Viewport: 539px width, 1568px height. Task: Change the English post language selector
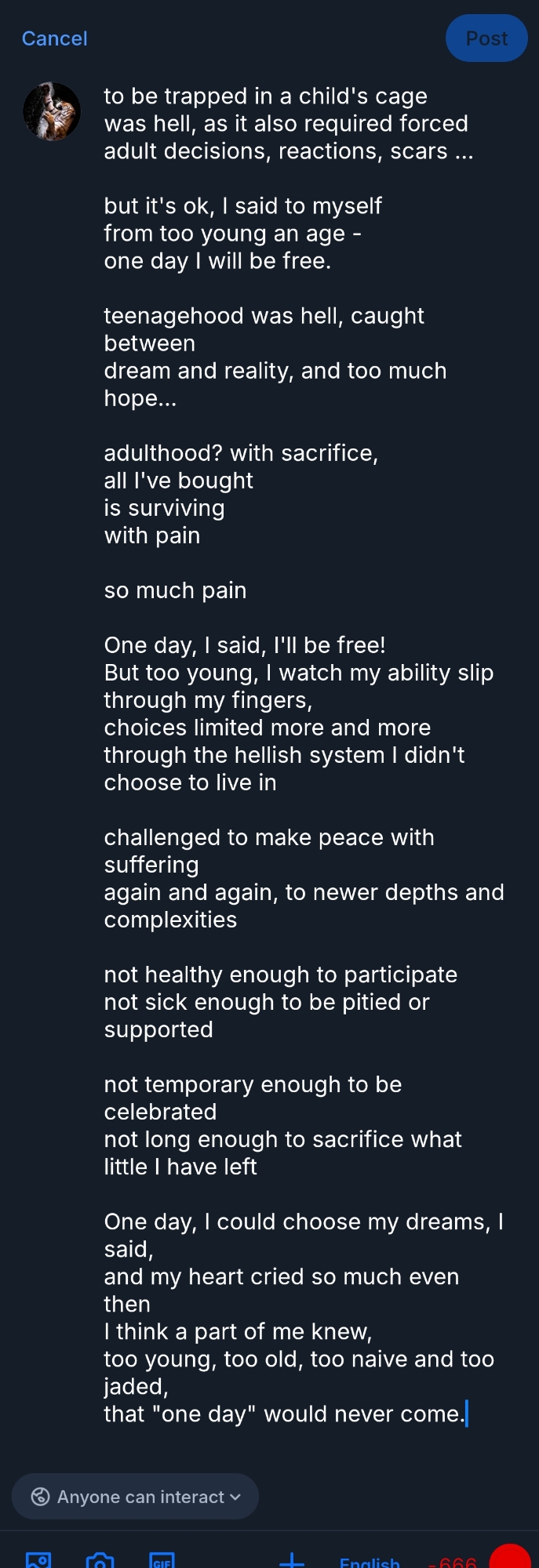(370, 1562)
